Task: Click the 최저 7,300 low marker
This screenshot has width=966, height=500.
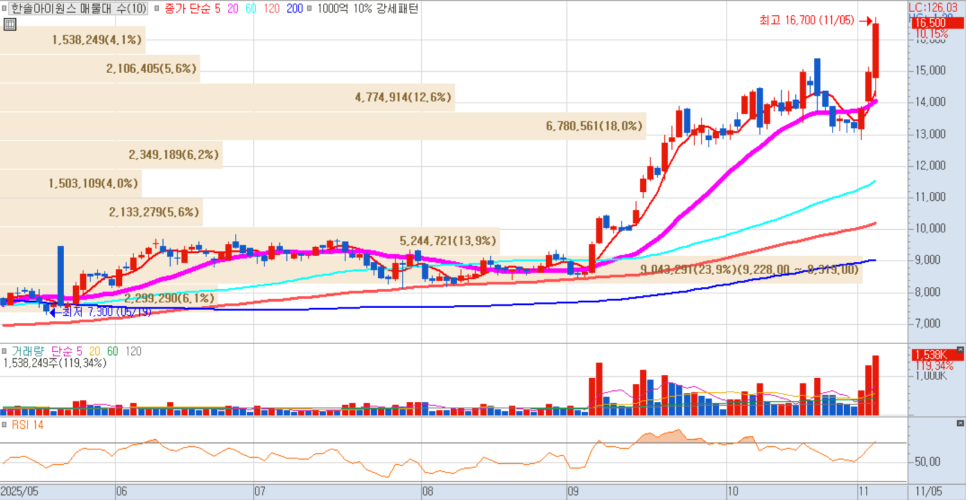Action: point(102,312)
